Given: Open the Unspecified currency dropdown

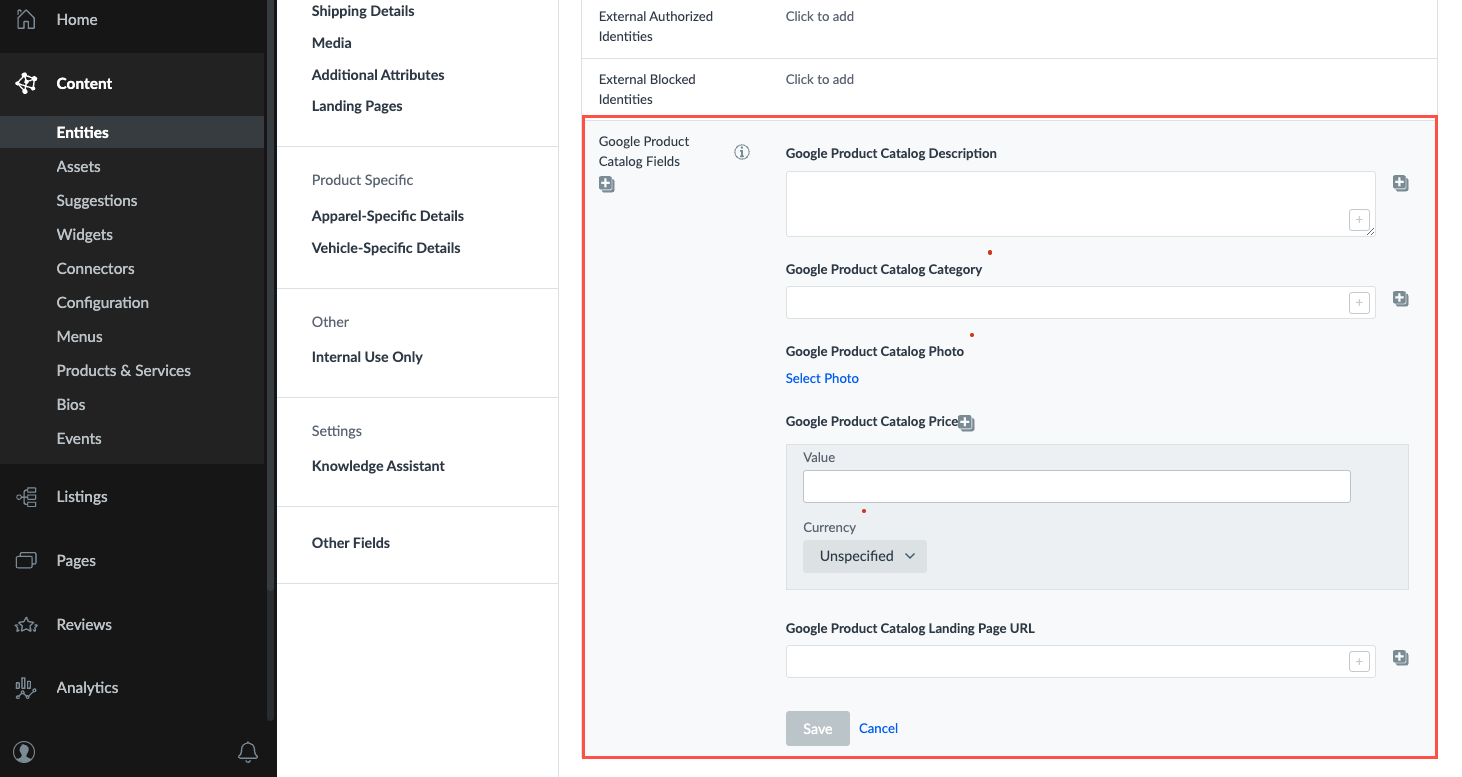Looking at the screenshot, I should 864,556.
